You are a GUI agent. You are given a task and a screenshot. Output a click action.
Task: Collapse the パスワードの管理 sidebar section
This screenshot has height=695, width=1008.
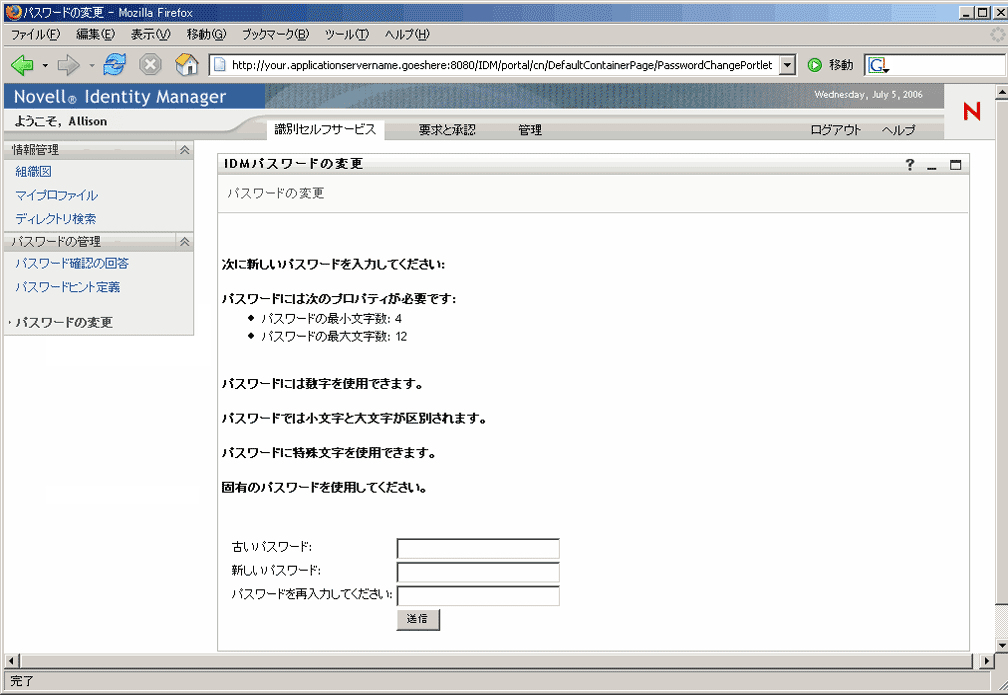click(x=184, y=242)
